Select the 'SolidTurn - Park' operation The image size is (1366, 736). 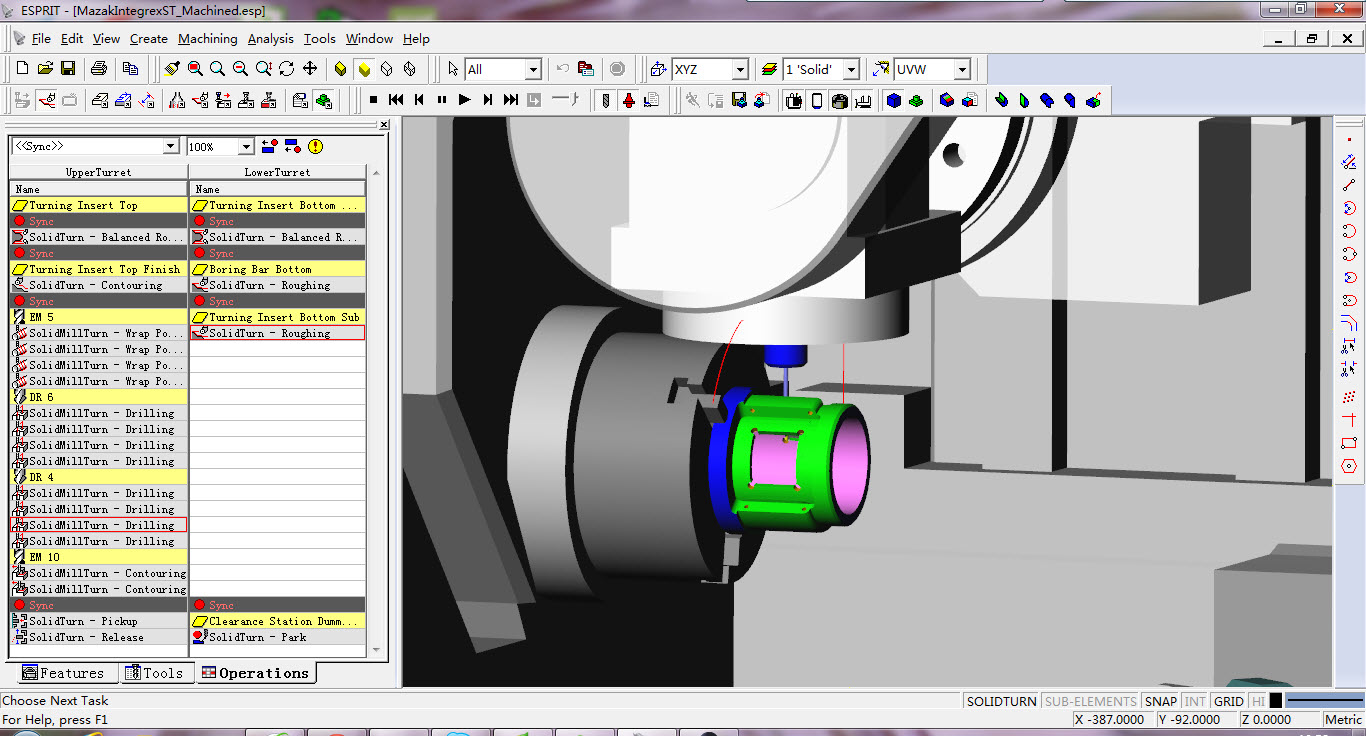point(277,637)
